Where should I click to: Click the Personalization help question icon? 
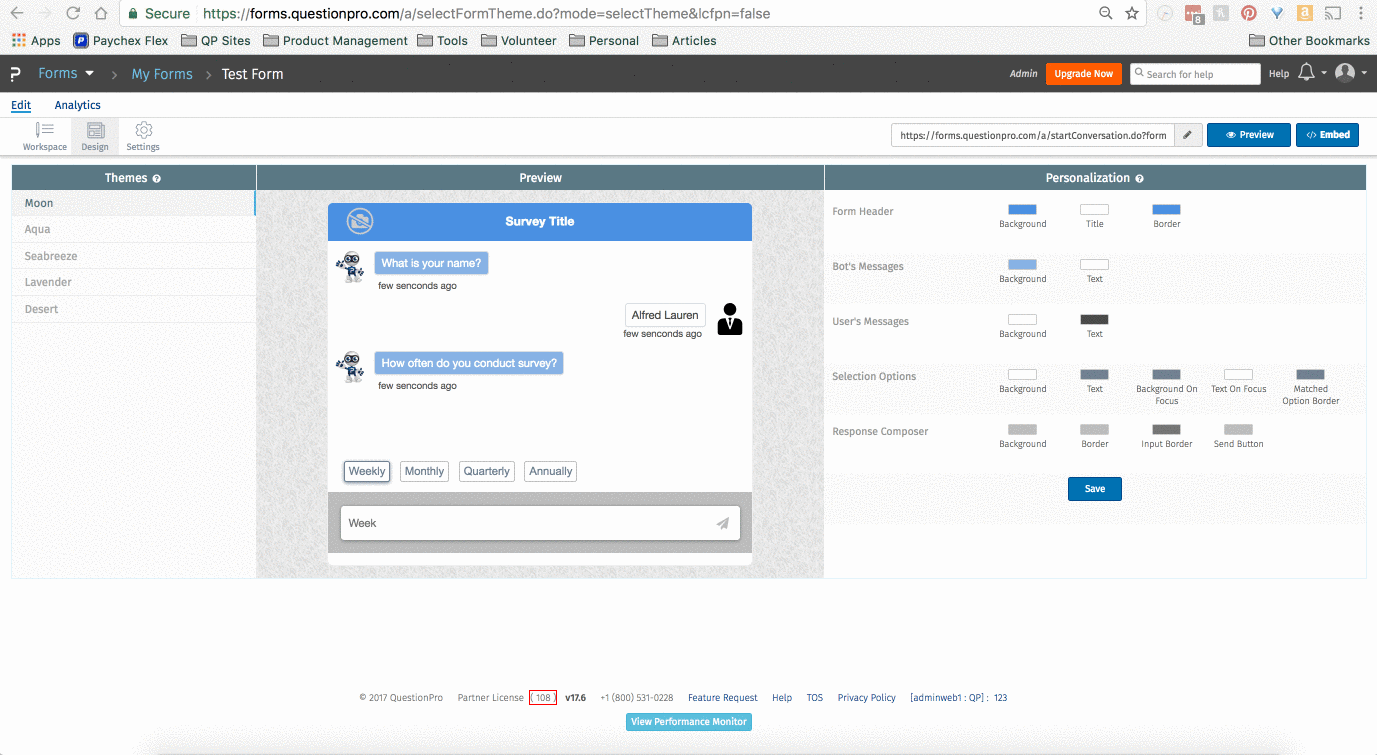click(x=1140, y=178)
